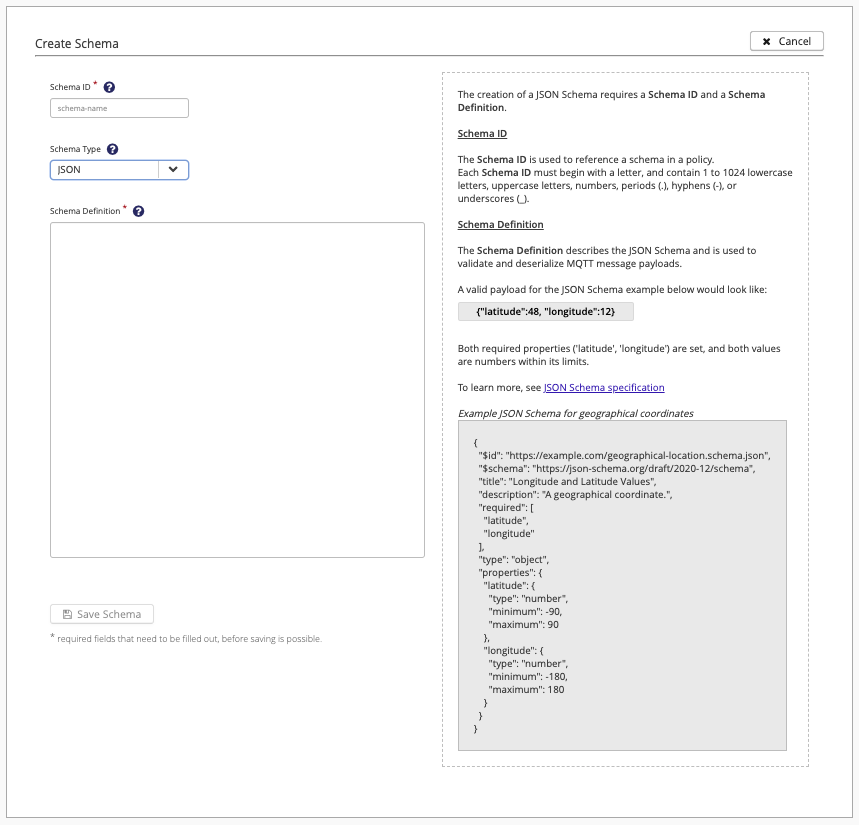Click the Create Schema page title
This screenshot has width=859, height=825.
[77, 43]
